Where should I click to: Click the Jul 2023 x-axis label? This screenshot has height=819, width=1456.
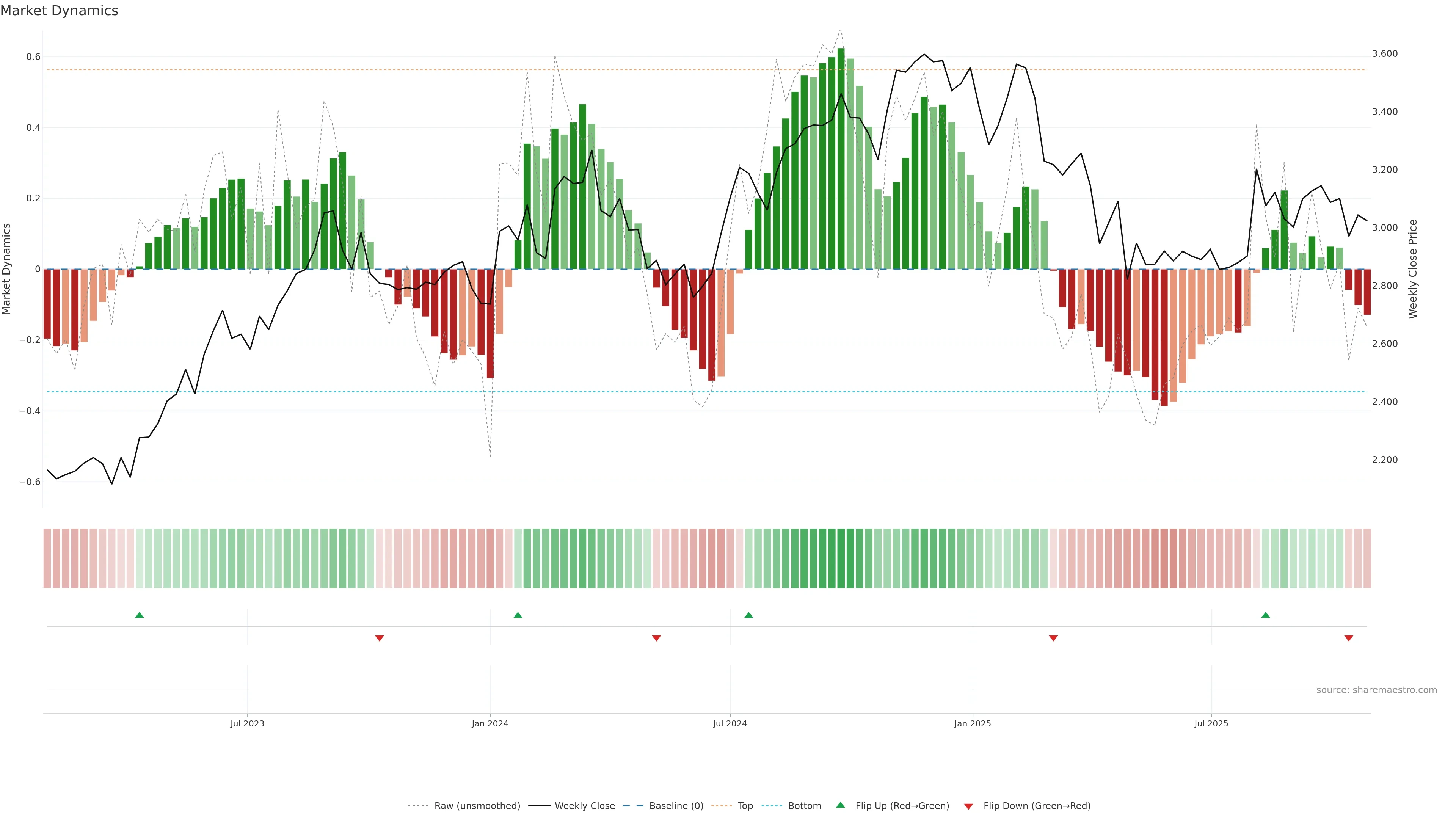click(247, 723)
